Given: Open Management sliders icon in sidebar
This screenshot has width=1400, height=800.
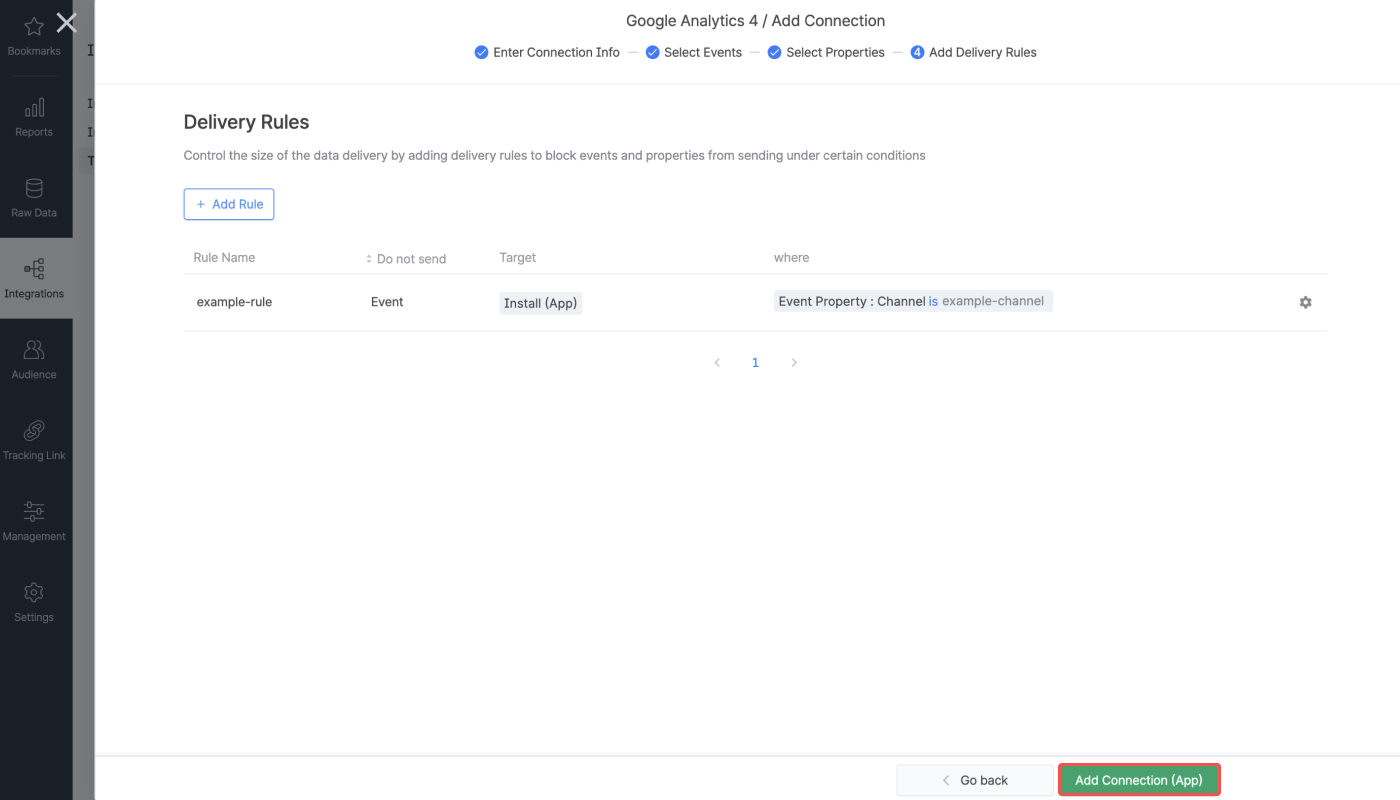Looking at the screenshot, I should (34, 512).
